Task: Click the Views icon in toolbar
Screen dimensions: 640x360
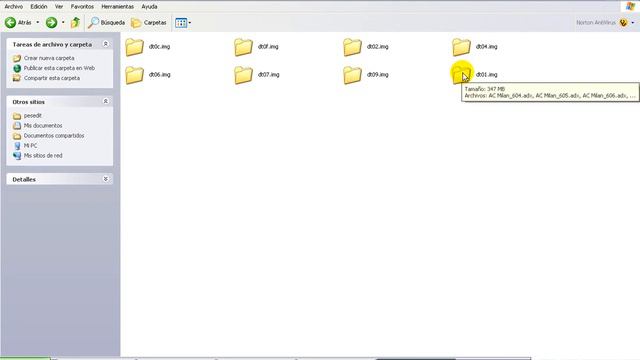Action: 181,23
